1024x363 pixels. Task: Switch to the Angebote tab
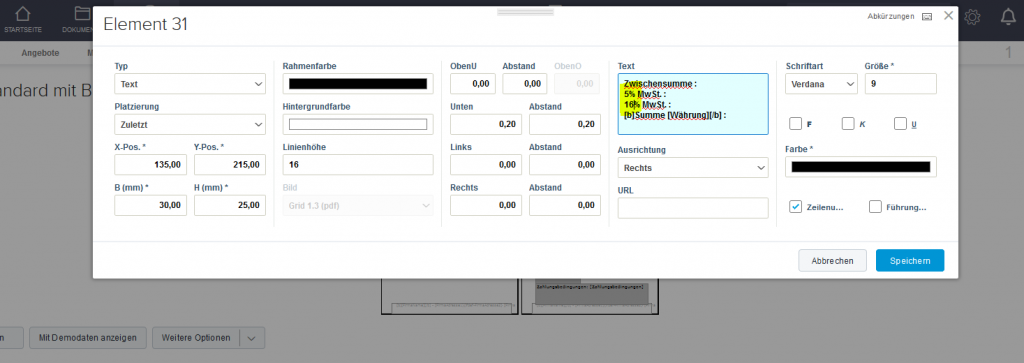coord(40,54)
